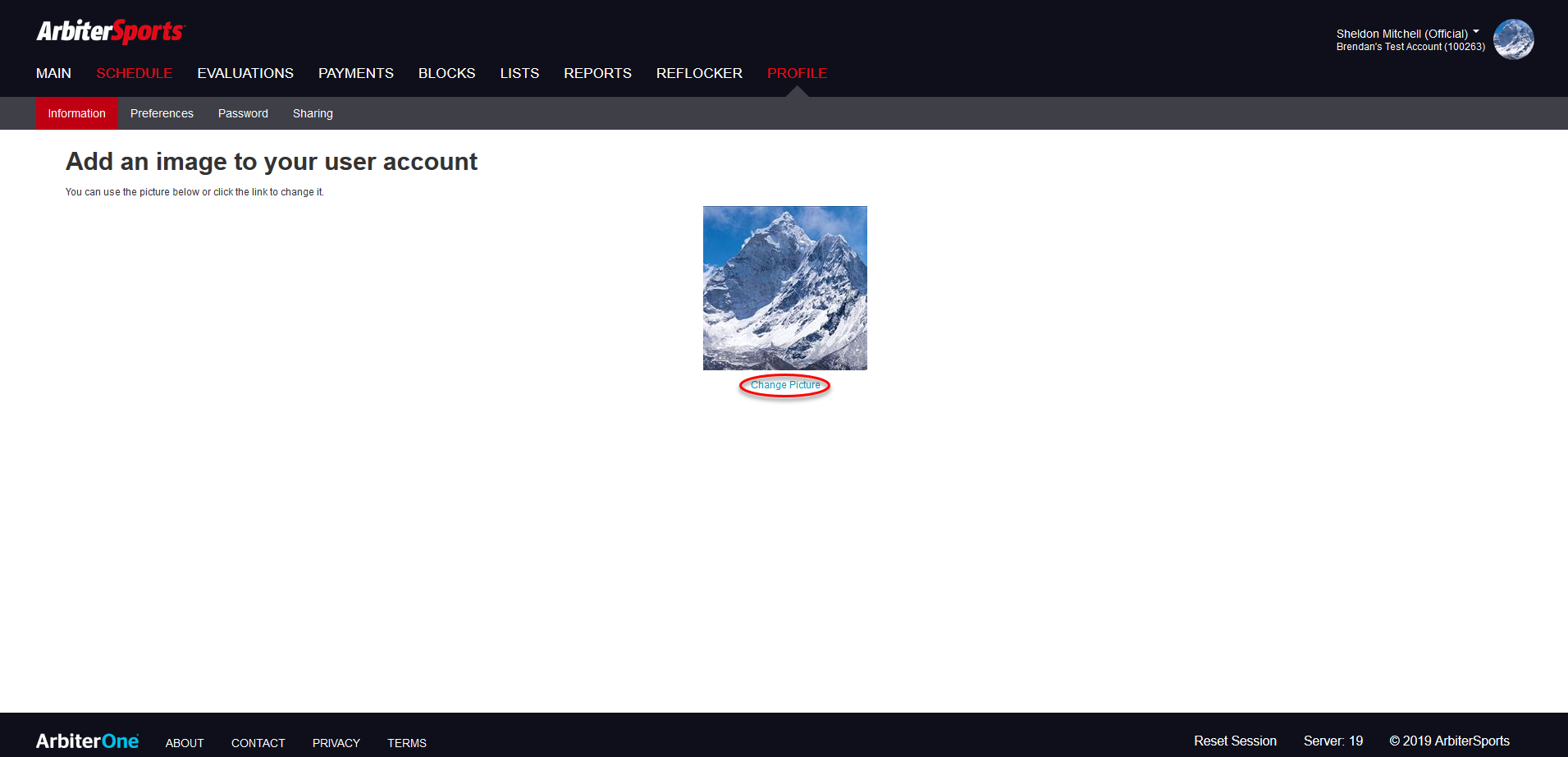Open the PRIVACY footer link
This screenshot has height=757, width=1568.
(x=336, y=743)
